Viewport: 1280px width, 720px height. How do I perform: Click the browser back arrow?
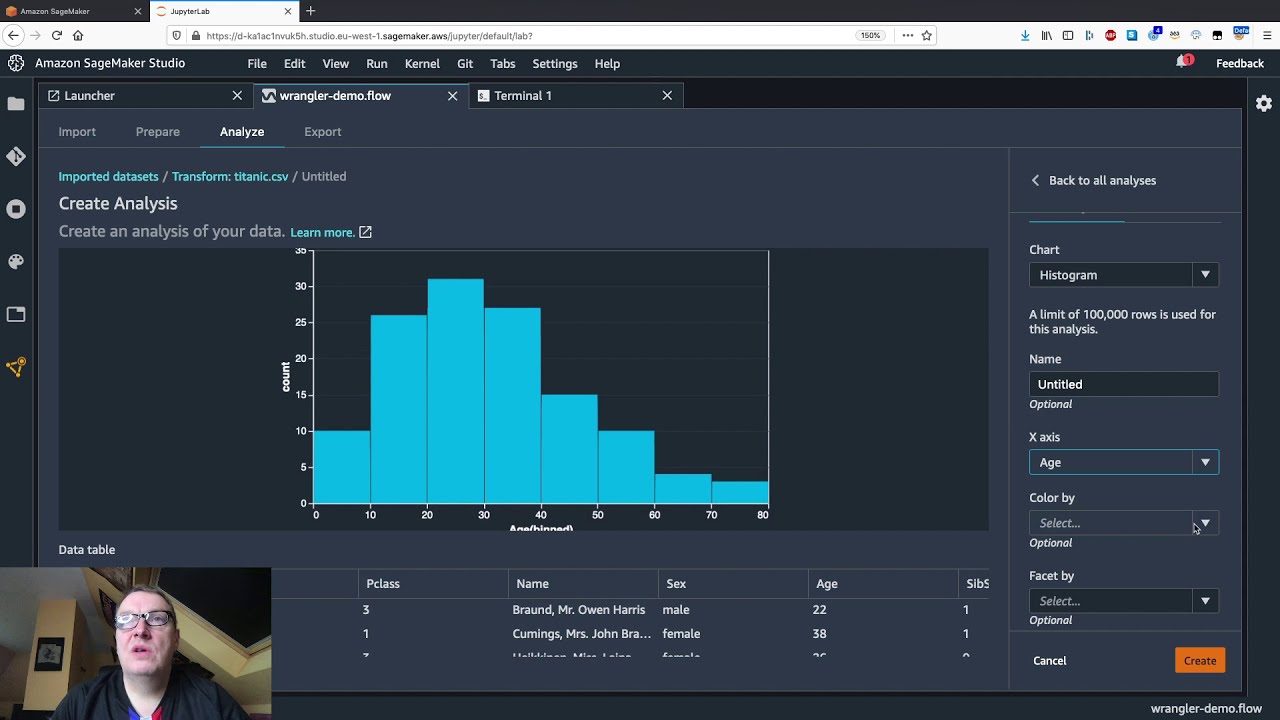coord(13,35)
